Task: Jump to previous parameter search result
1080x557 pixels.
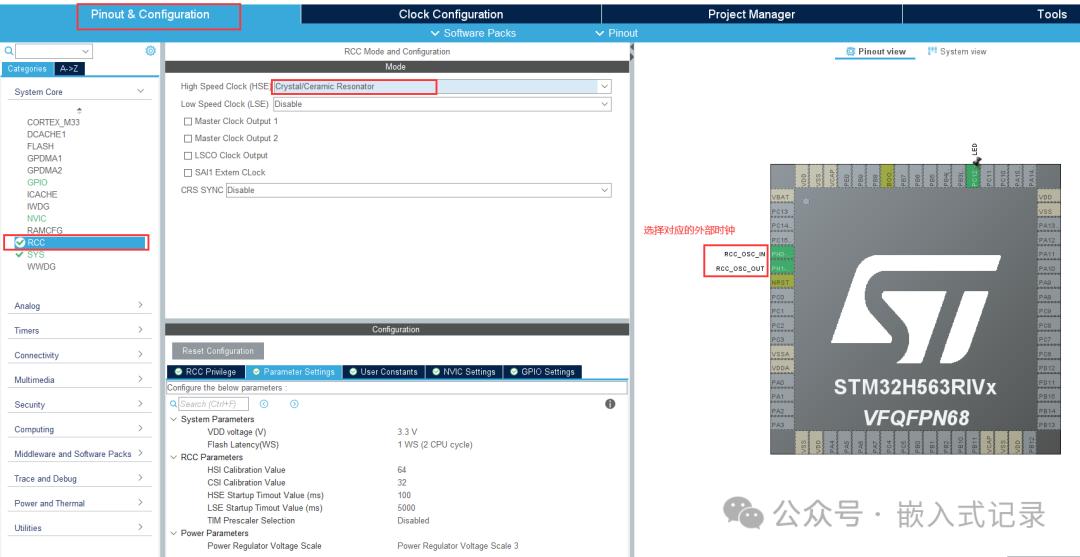Action: [x=264, y=404]
